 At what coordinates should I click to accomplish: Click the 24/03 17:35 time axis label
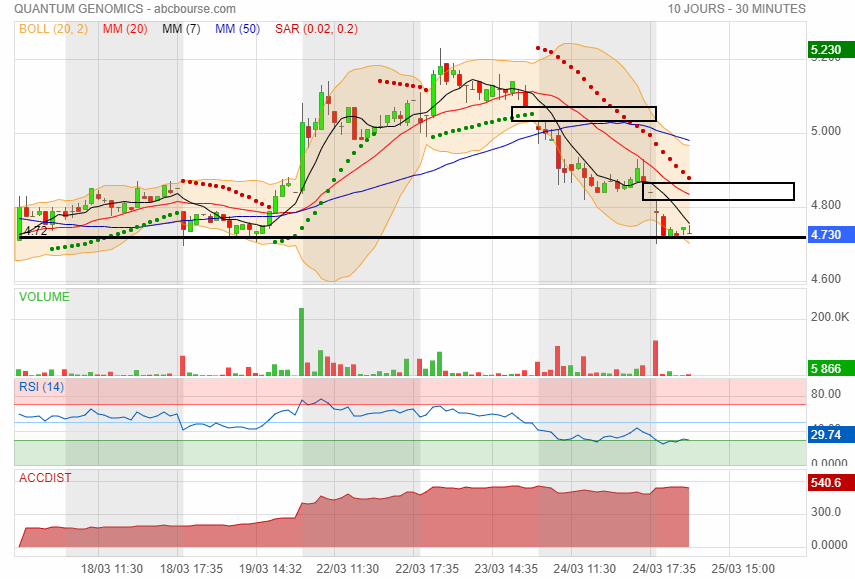(664, 569)
